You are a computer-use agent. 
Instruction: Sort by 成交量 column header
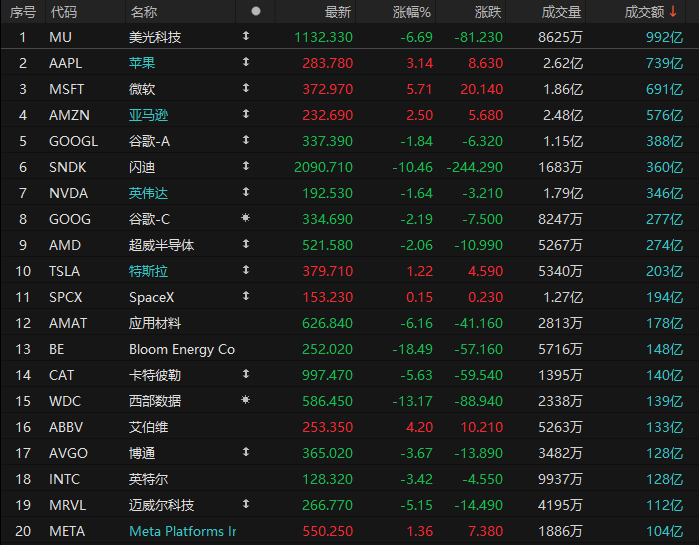coord(561,12)
